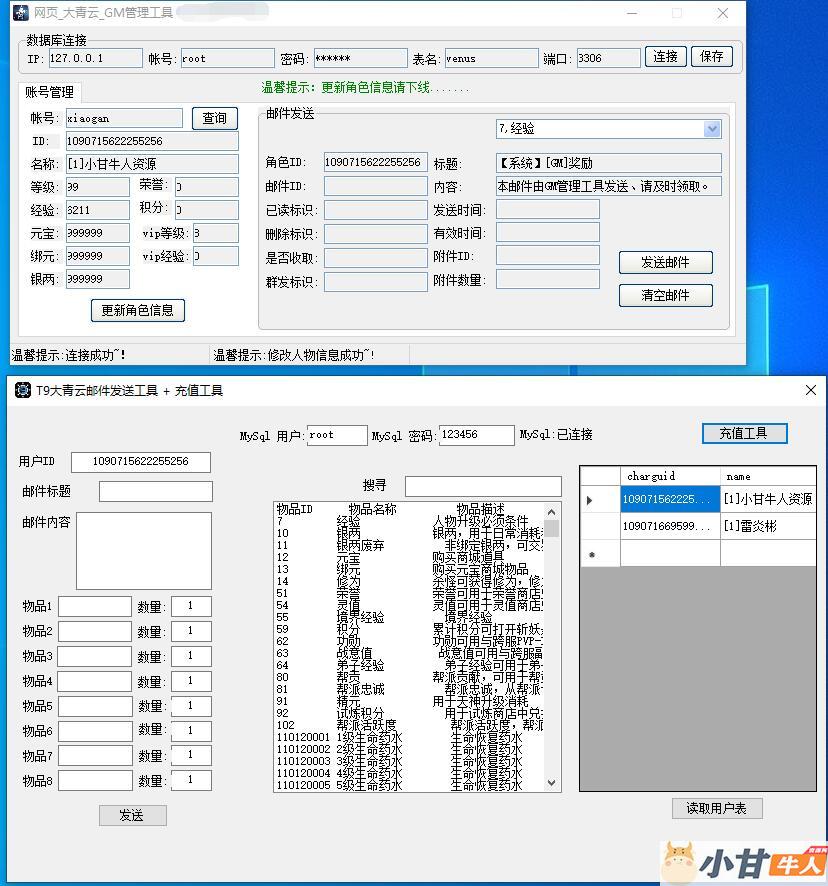Viewport: 828px width, 886px height.
Task: Click the 读取用户表 button
Action: tap(716, 808)
